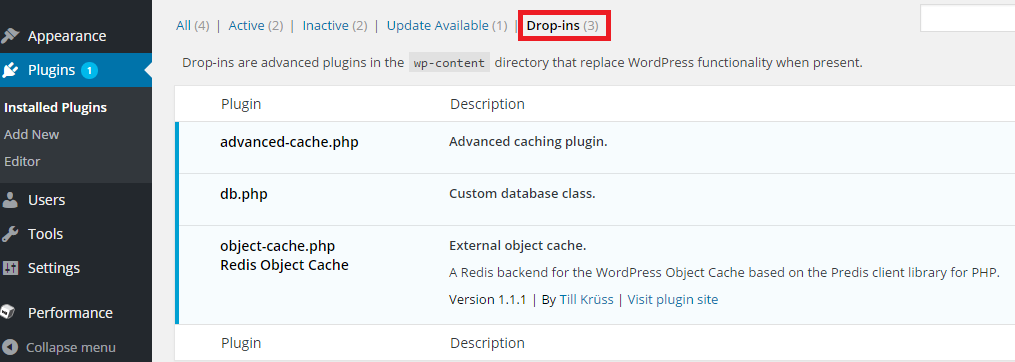Open Till Krüss author link
Screen dimensions: 1015x362
pos(586,300)
